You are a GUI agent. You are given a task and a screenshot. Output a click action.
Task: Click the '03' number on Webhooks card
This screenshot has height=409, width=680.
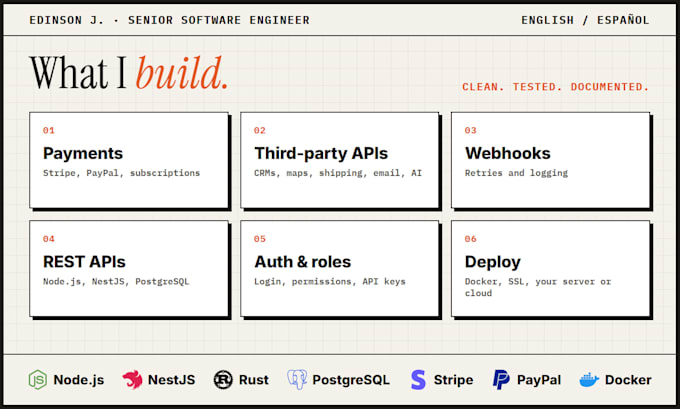point(471,130)
